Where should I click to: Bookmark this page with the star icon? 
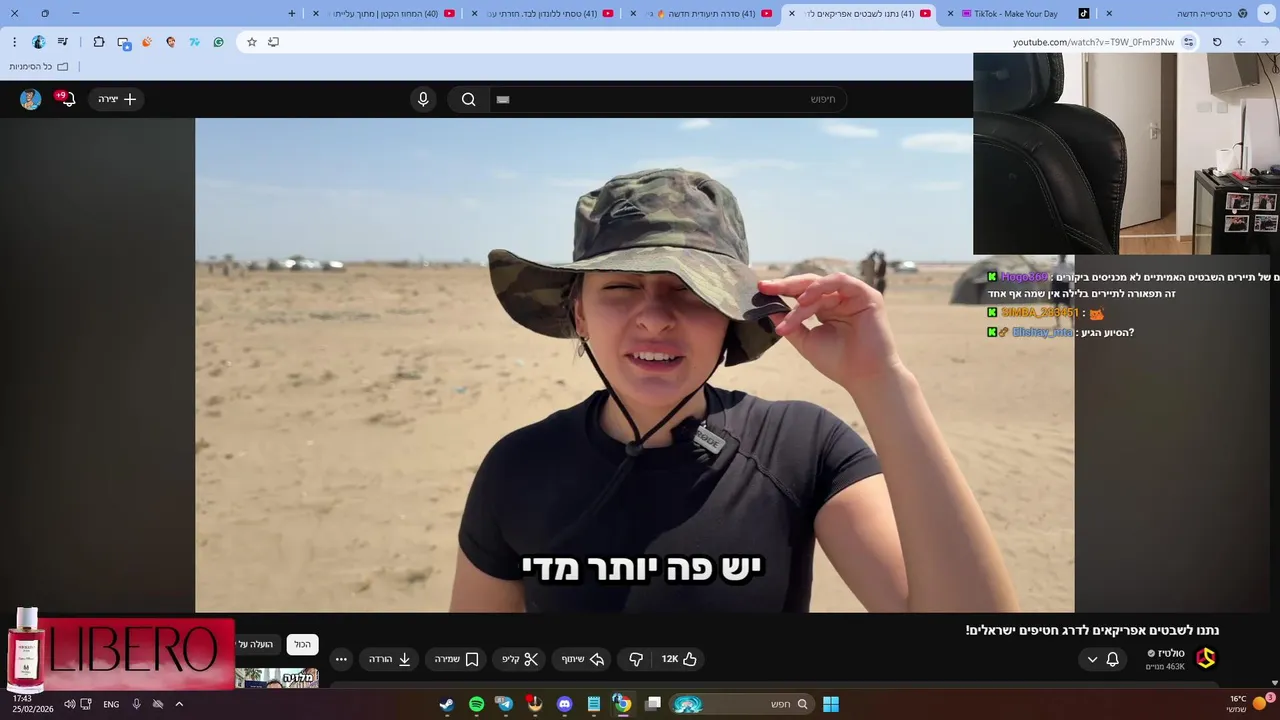click(252, 42)
